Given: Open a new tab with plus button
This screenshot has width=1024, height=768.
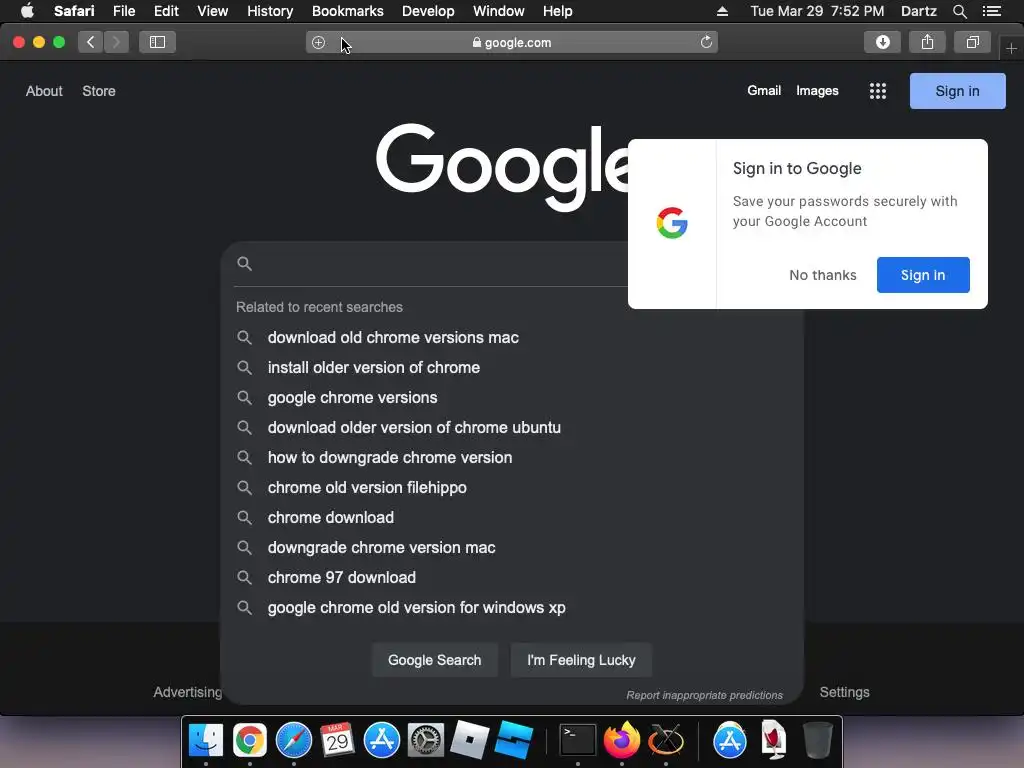Looking at the screenshot, I should (x=1011, y=48).
